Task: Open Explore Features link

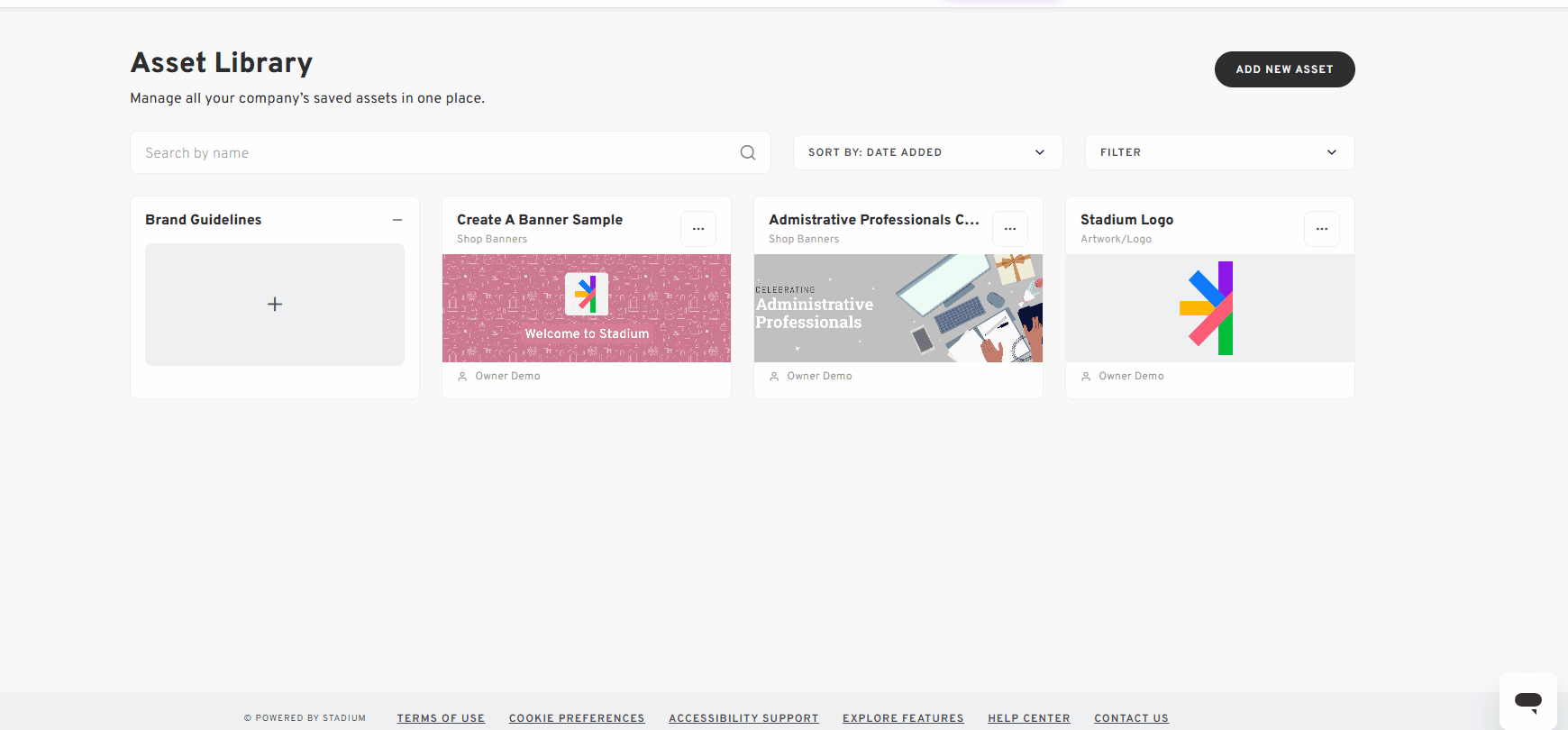Action: tap(903, 718)
